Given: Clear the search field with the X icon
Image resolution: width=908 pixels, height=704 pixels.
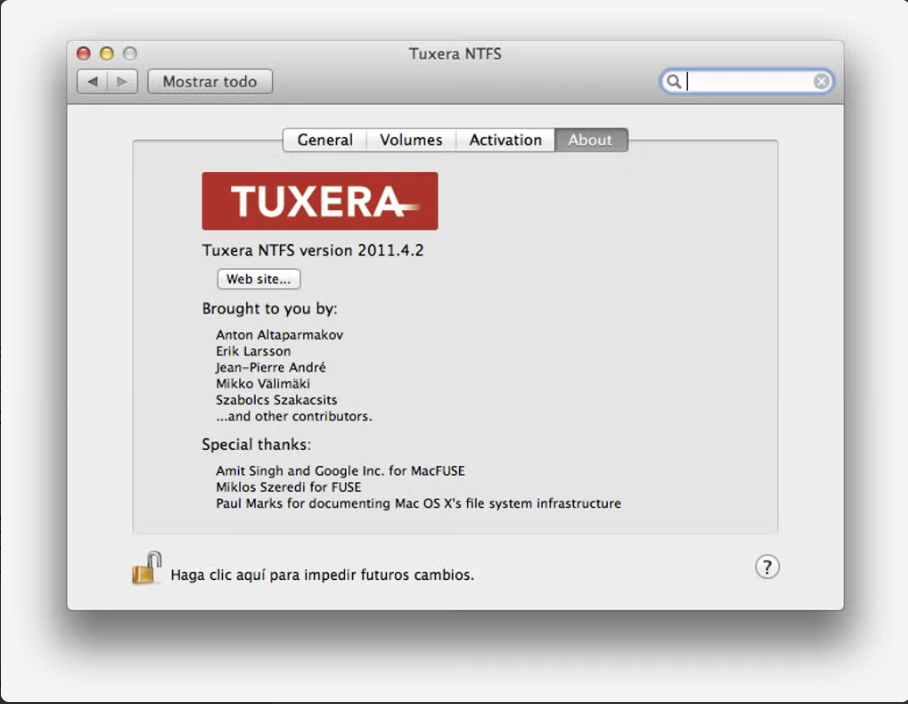Looking at the screenshot, I should coord(821,82).
